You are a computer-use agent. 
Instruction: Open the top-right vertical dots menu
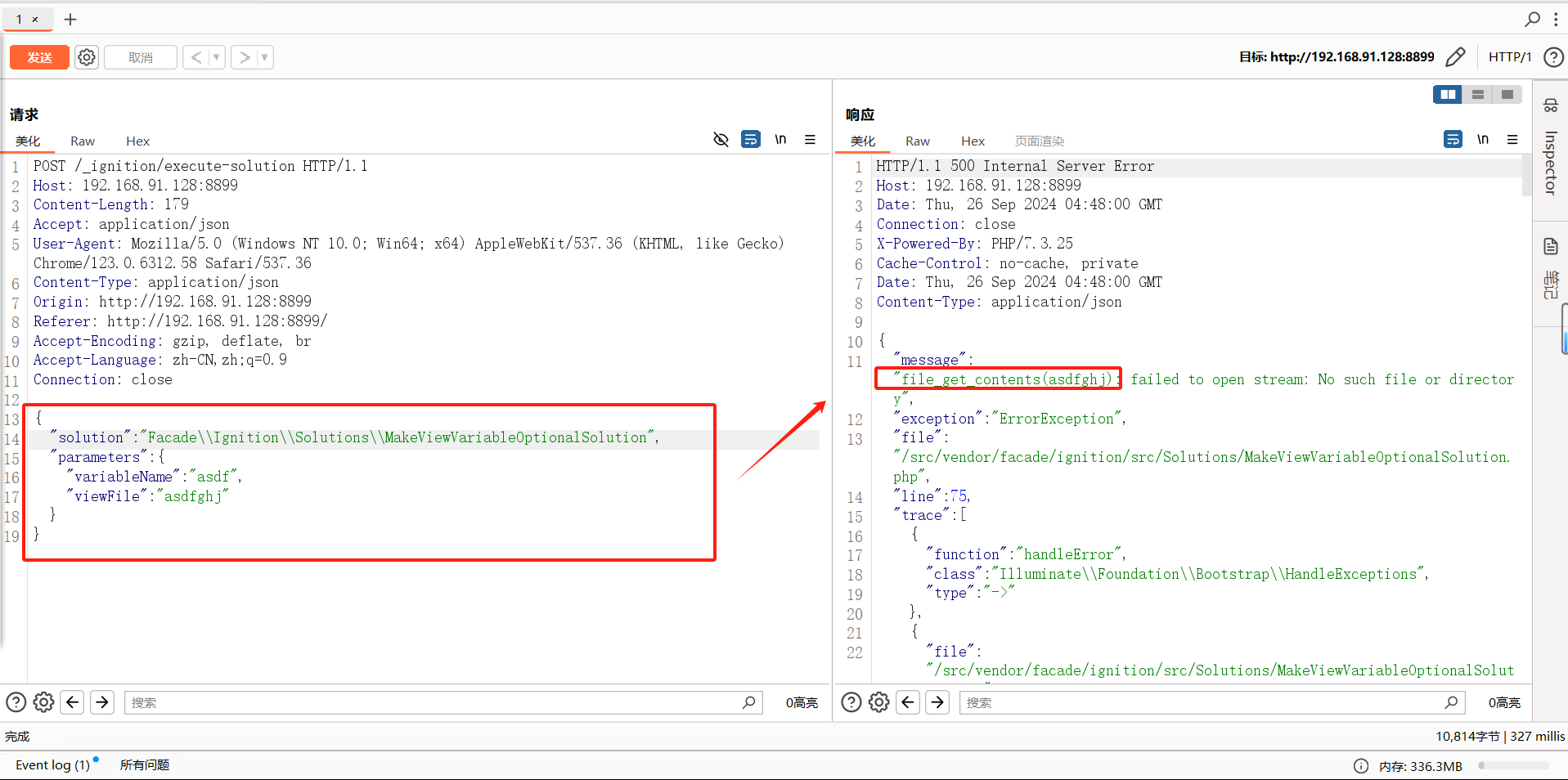[1556, 19]
